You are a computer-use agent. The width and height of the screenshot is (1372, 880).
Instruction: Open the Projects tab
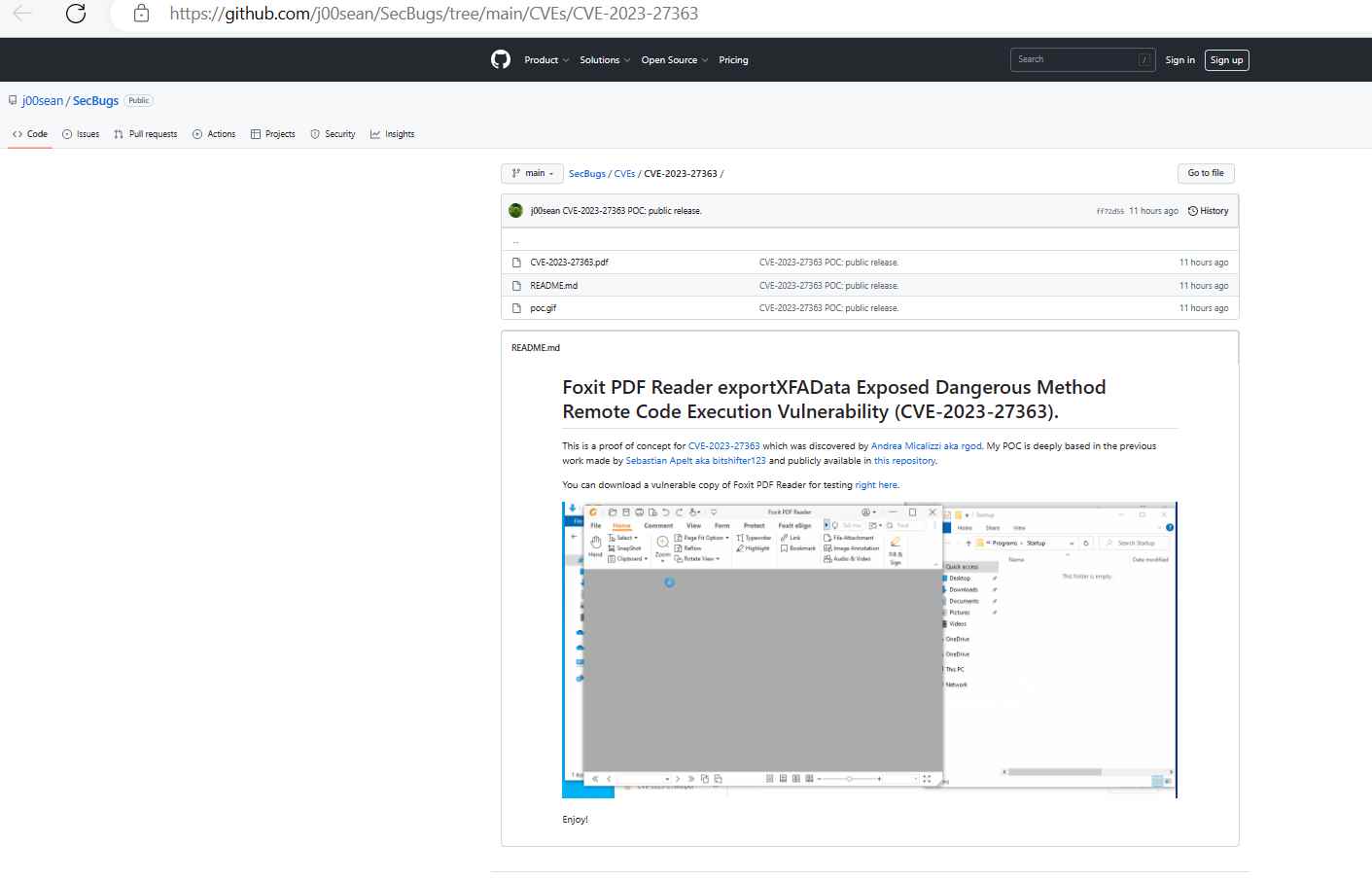coord(273,134)
